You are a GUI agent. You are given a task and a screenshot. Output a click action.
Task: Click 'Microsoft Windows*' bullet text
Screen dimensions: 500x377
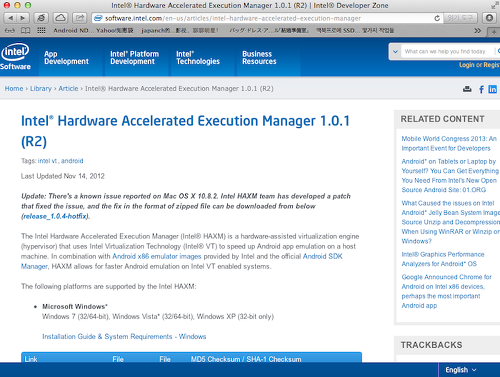pos(75,306)
